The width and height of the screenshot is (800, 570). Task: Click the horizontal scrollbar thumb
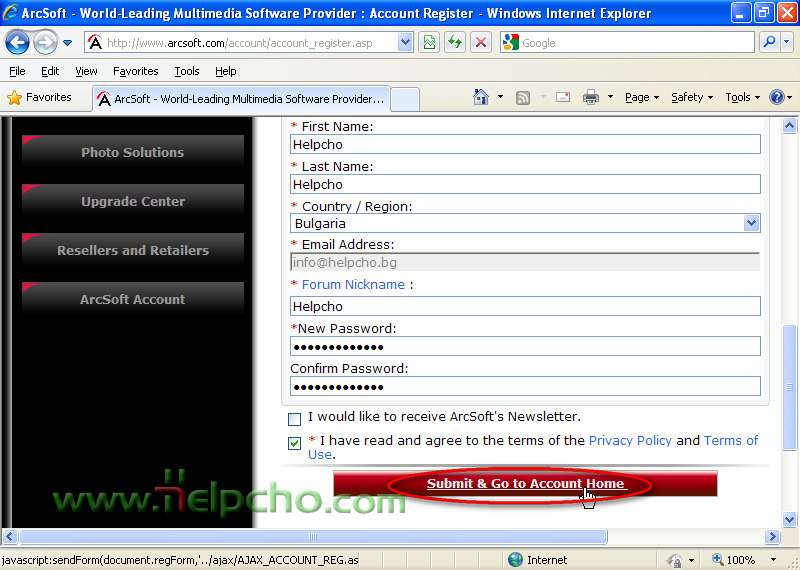pyautogui.click(x=313, y=536)
